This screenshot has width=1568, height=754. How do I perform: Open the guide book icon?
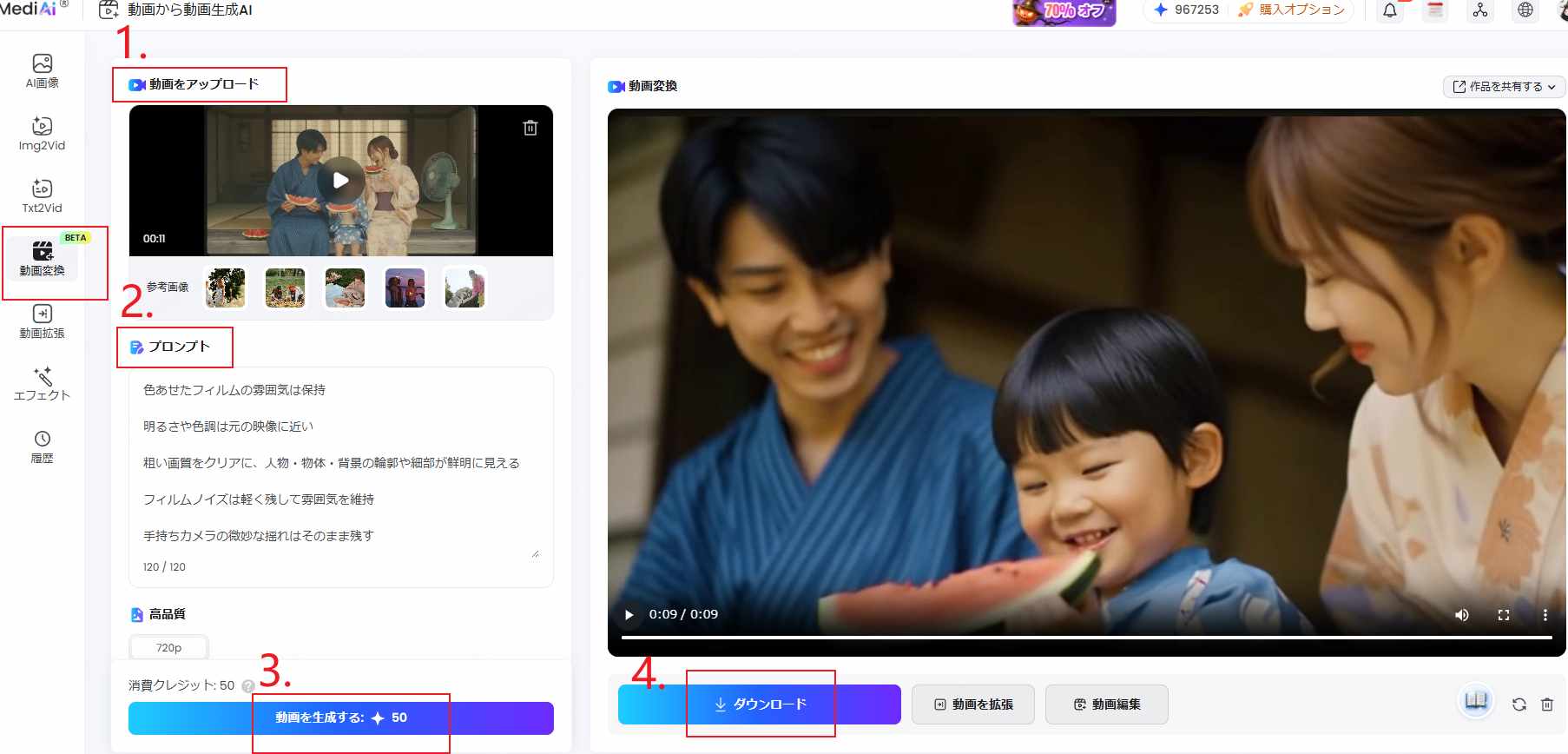(x=1476, y=702)
